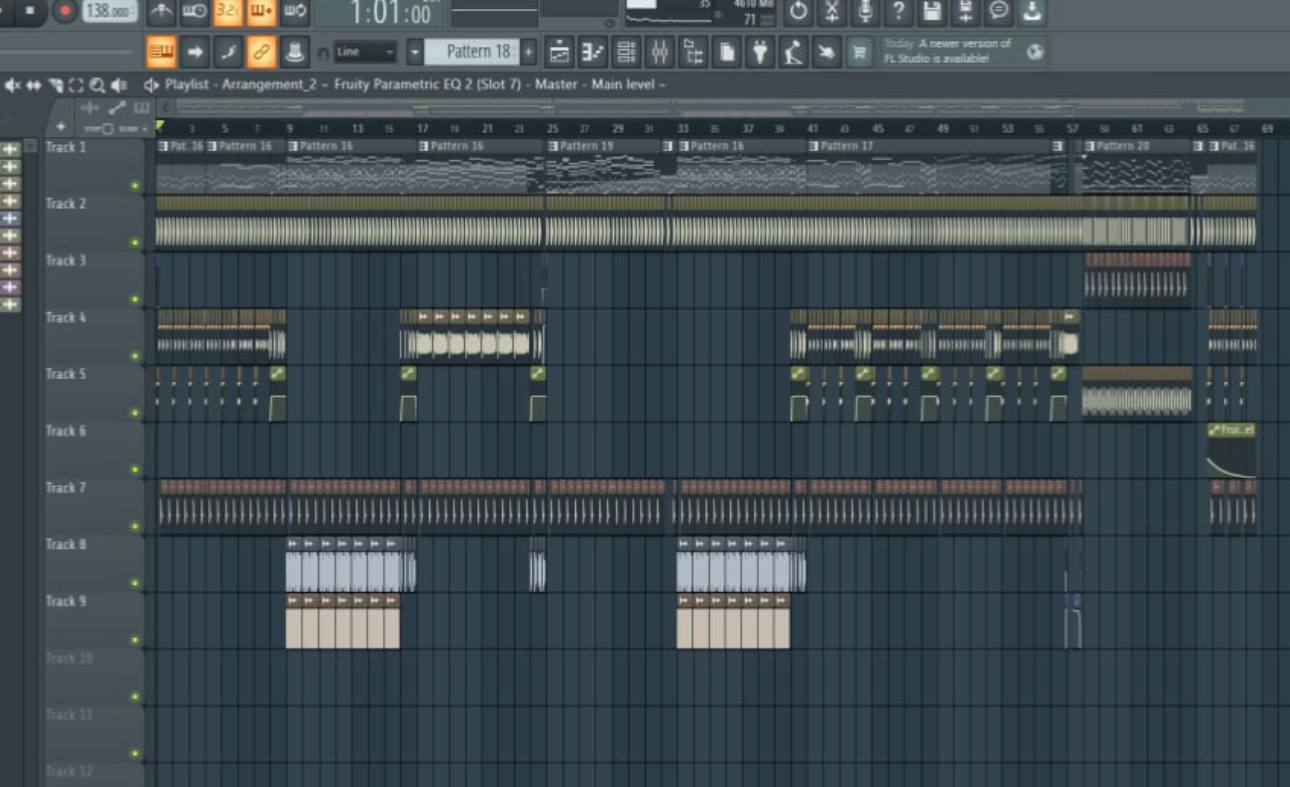Add a new pattern with the plus button
1290x787 pixels.
[529, 52]
